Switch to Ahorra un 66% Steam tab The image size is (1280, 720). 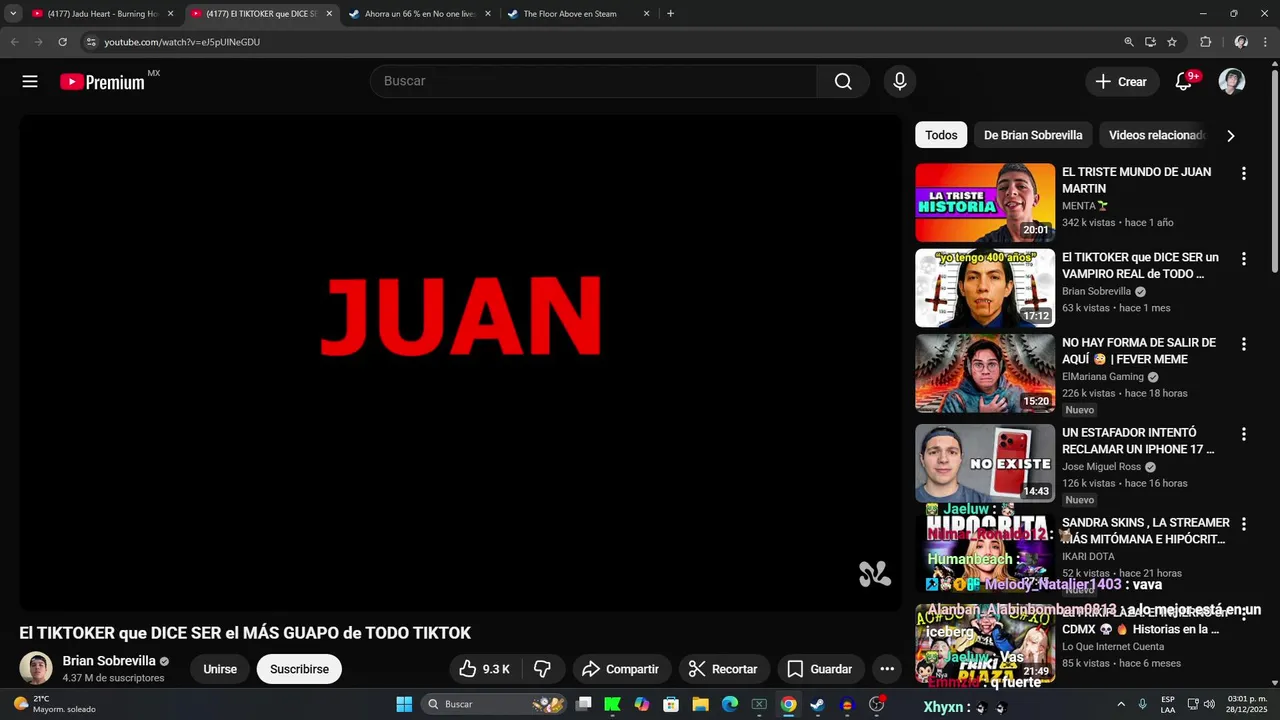tap(420, 14)
